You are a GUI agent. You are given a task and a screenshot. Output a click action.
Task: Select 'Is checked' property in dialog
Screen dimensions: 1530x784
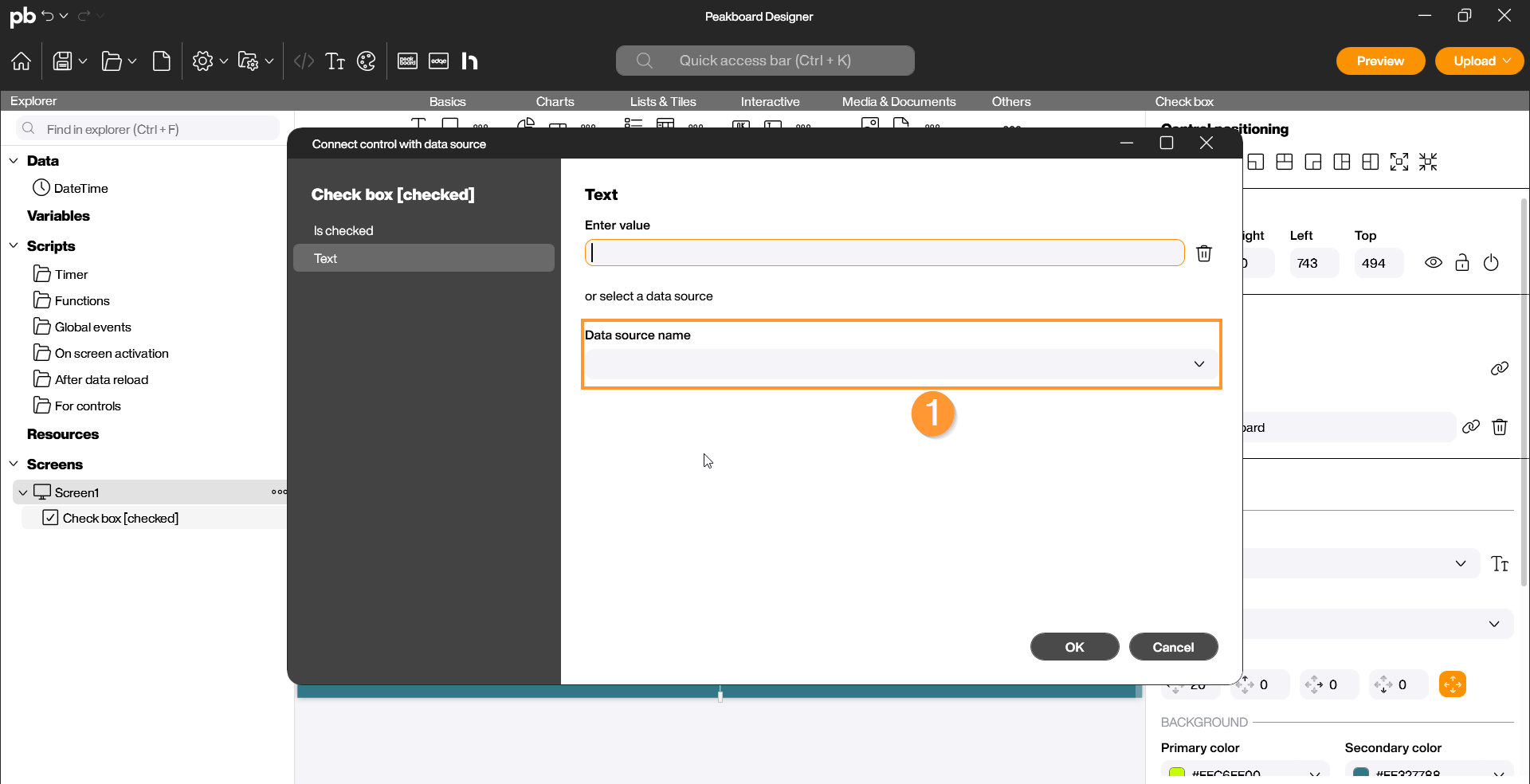(343, 231)
